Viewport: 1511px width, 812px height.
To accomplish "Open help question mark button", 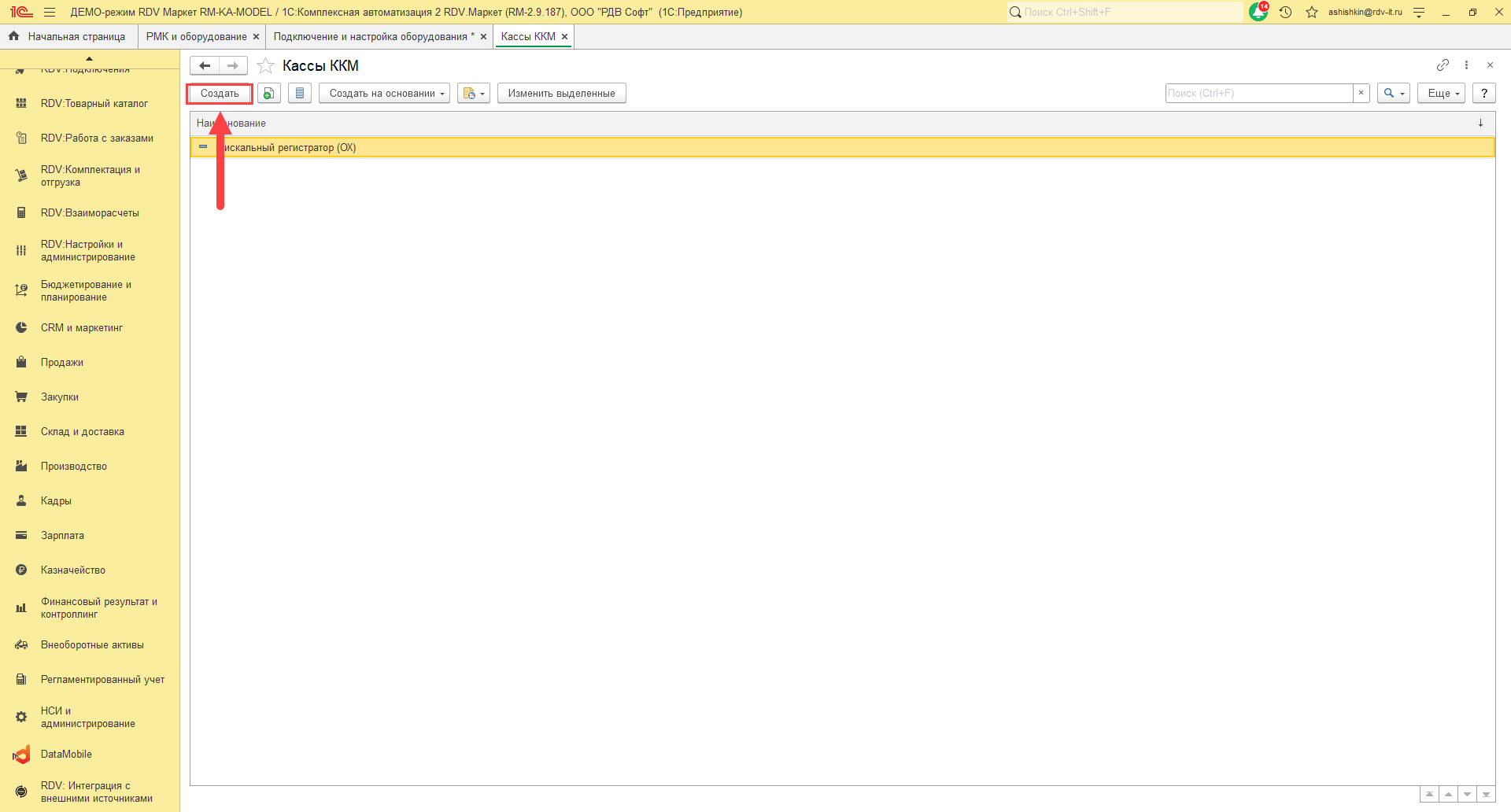I will click(1484, 93).
